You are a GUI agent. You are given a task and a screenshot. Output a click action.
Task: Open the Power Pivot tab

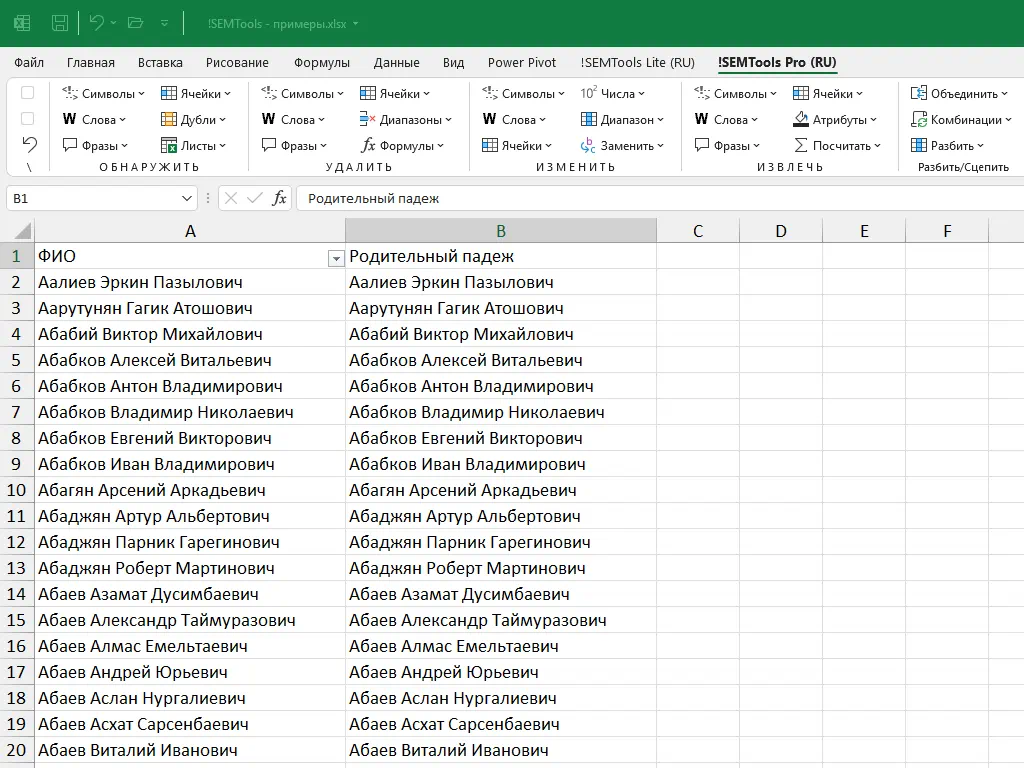click(x=522, y=63)
